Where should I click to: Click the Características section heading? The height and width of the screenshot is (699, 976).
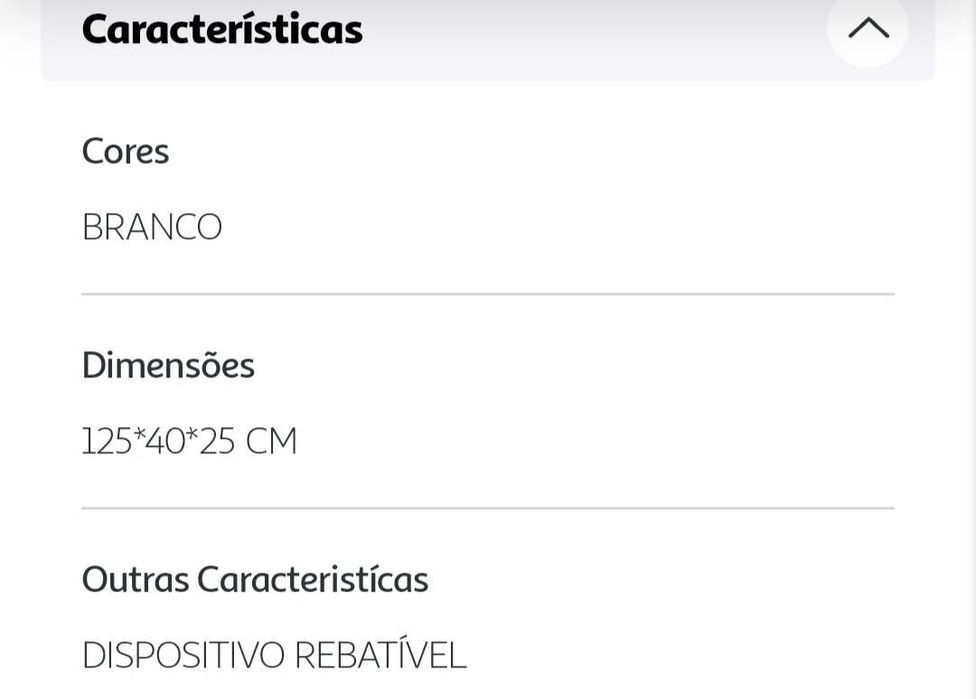222,29
